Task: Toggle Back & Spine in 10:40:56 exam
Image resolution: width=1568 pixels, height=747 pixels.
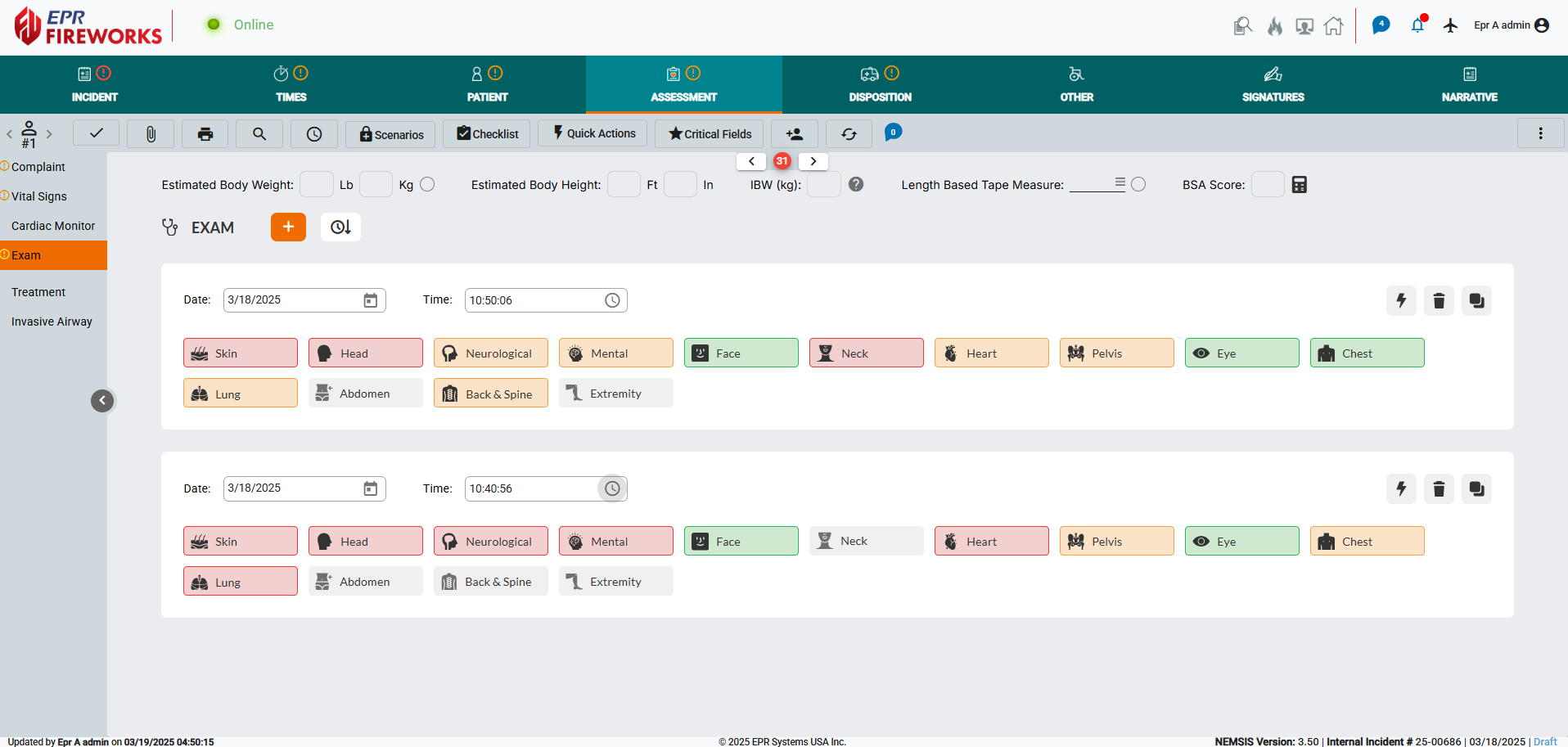Action: tap(491, 581)
